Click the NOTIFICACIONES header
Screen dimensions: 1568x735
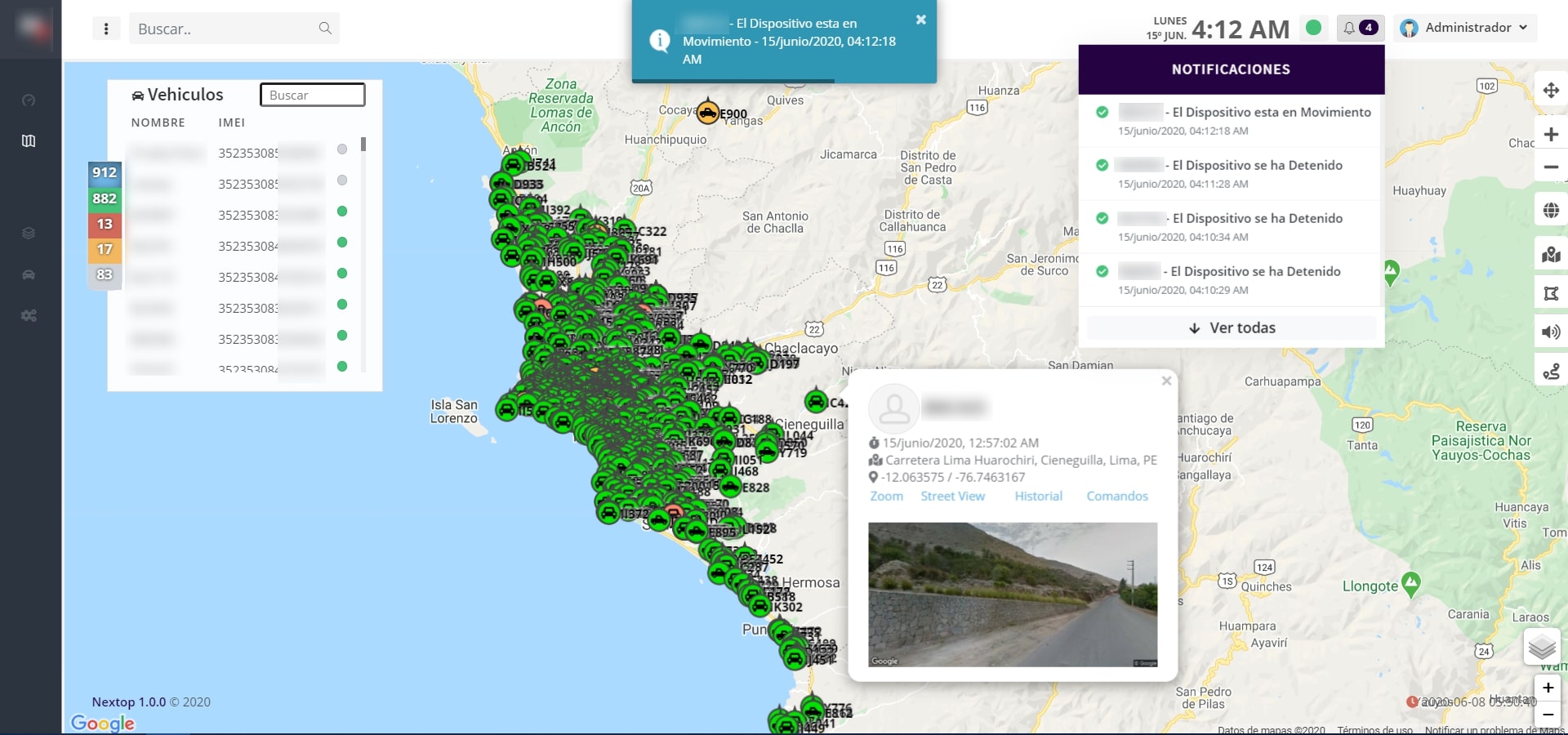[1232, 69]
